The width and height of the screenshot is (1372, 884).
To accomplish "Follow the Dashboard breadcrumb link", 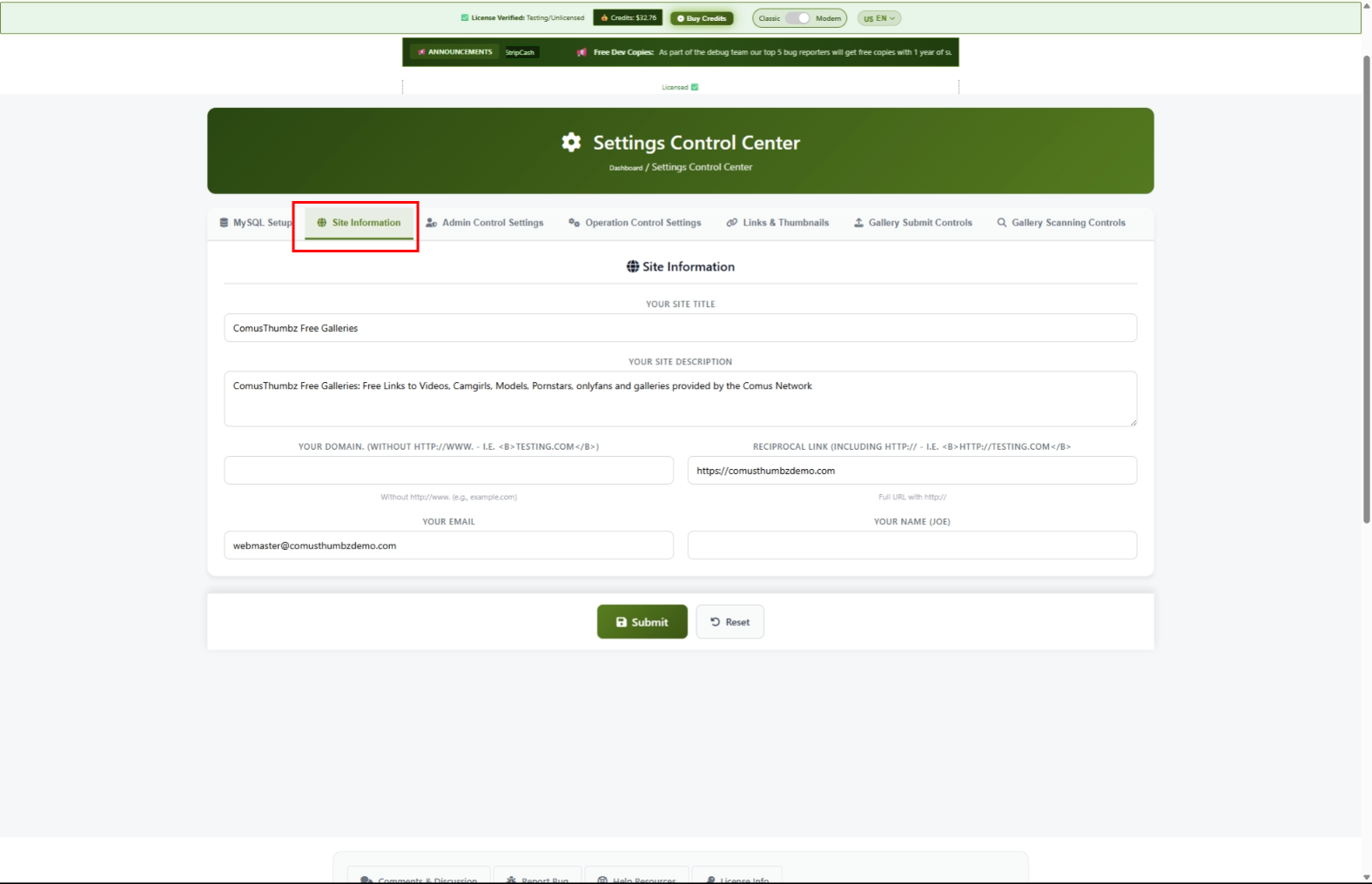I will 625,168.
